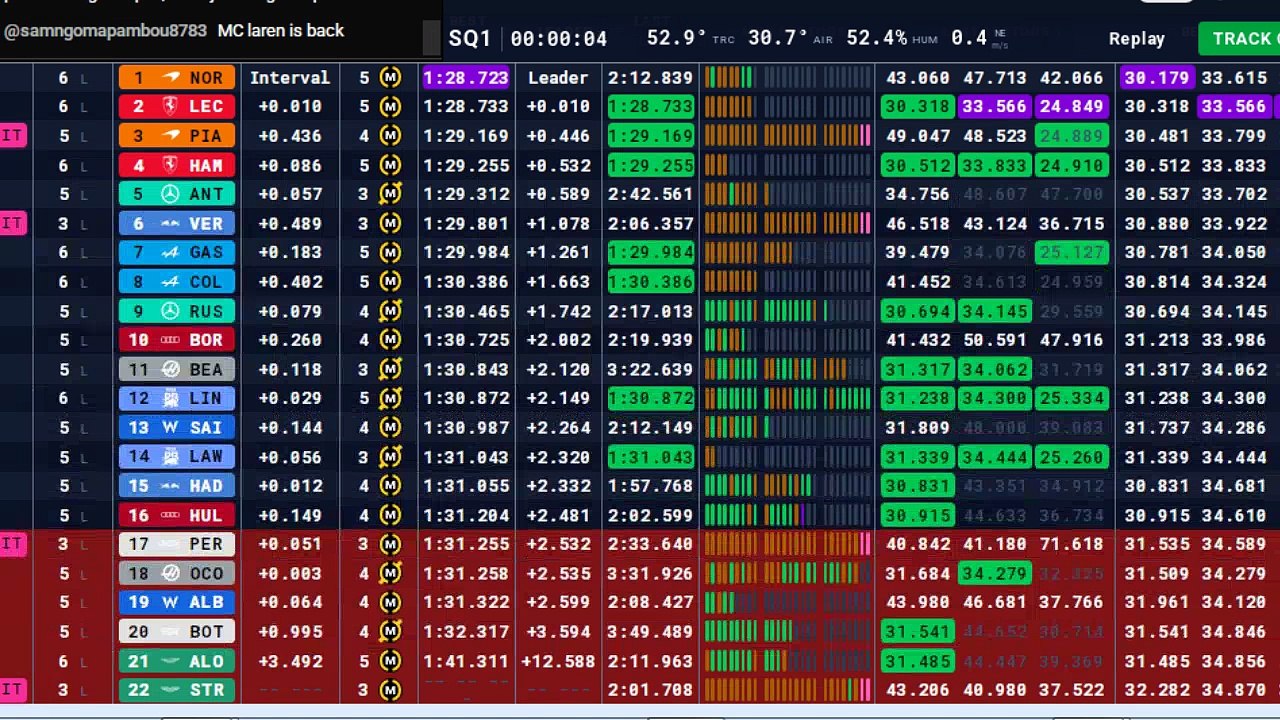Click the session timer 00:00:04
Viewport: 1280px width, 720px height.
(559, 39)
